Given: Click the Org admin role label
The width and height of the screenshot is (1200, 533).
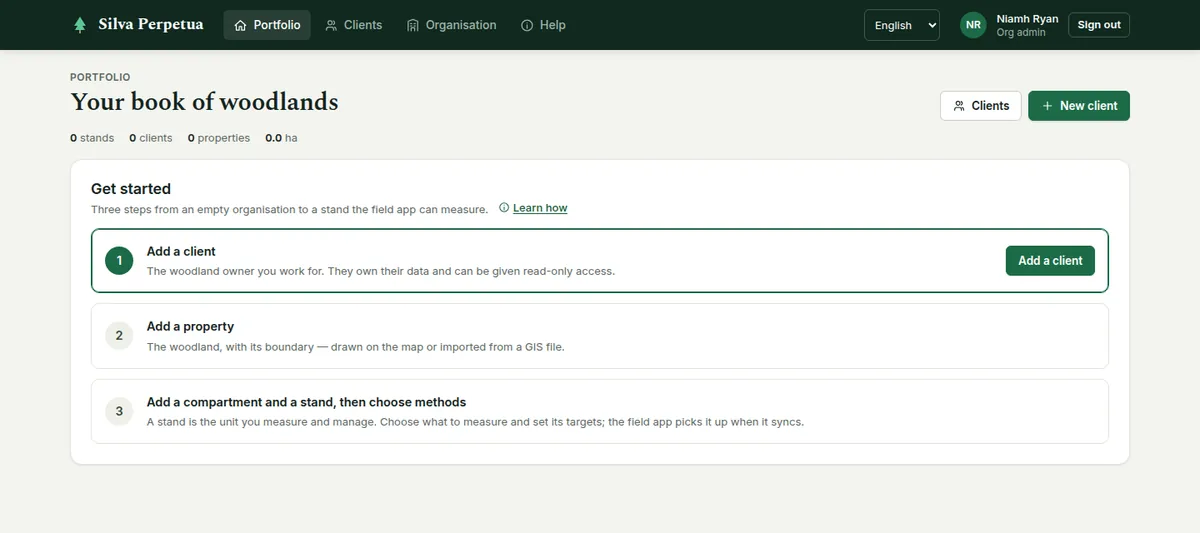Looking at the screenshot, I should pyautogui.click(x=1021, y=32).
